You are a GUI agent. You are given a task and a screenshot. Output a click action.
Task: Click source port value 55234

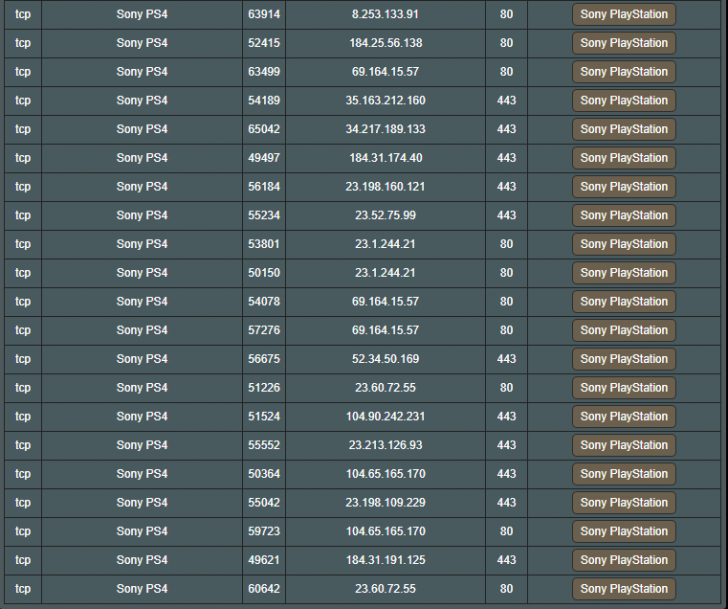click(264, 216)
